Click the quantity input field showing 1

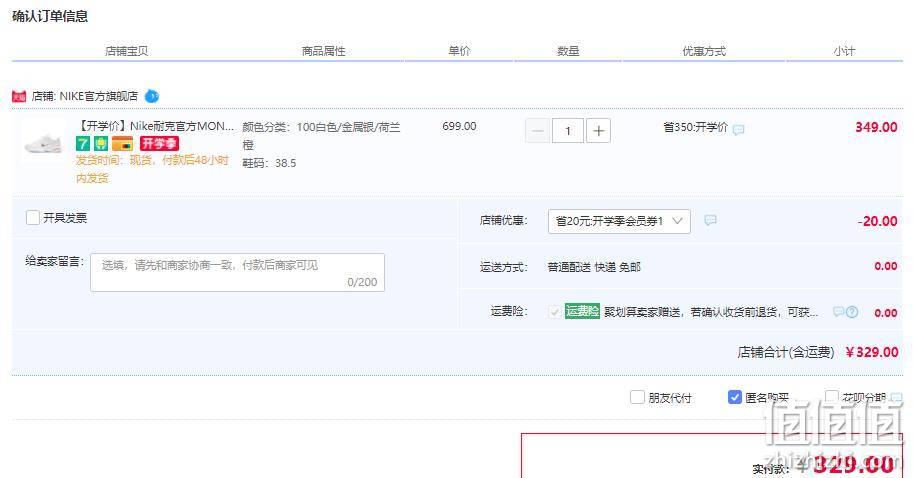[568, 131]
